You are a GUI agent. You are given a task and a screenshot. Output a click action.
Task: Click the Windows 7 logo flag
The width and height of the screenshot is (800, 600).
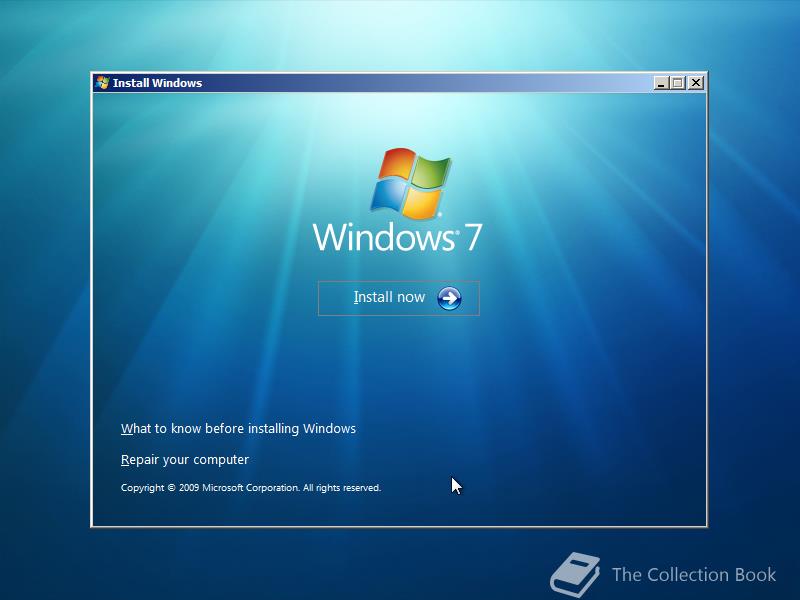point(411,184)
